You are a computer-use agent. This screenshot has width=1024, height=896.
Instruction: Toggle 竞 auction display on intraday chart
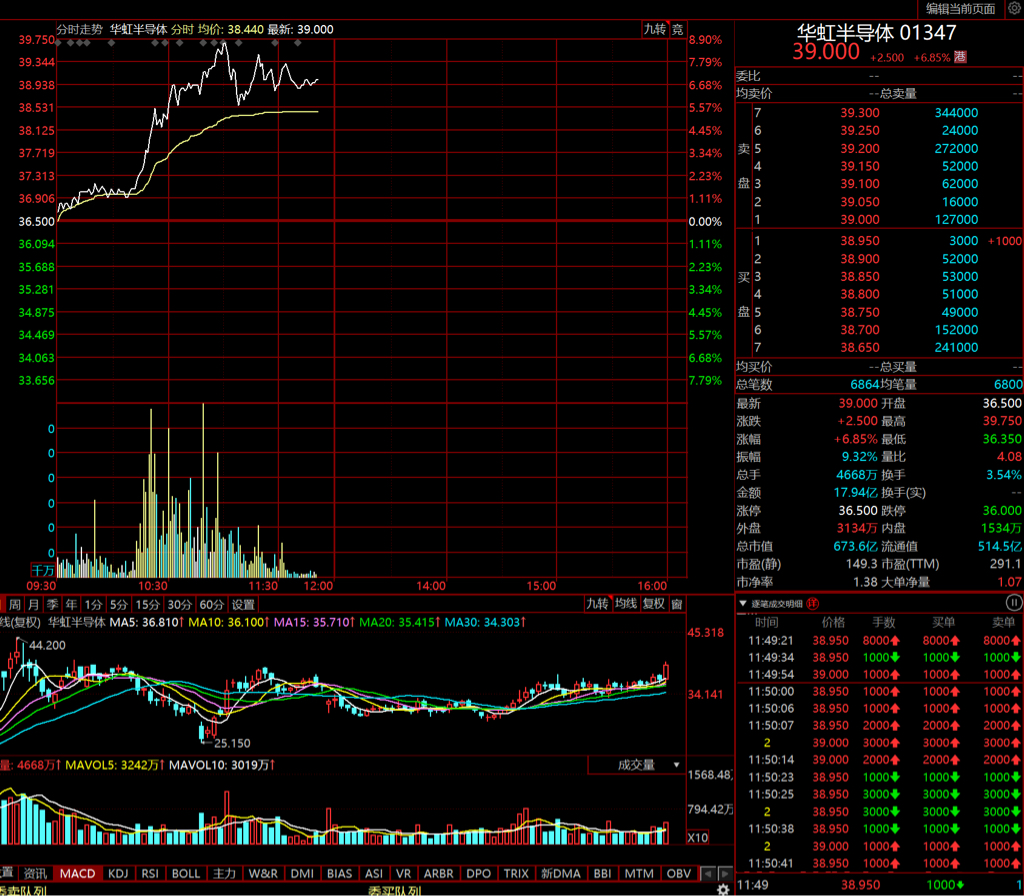[x=678, y=29]
